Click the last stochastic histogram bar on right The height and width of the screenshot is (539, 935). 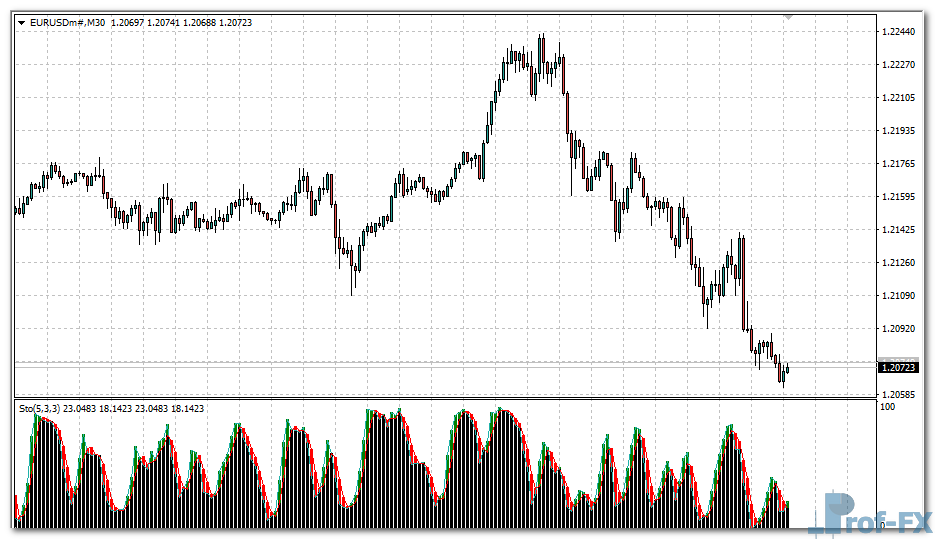[787, 515]
